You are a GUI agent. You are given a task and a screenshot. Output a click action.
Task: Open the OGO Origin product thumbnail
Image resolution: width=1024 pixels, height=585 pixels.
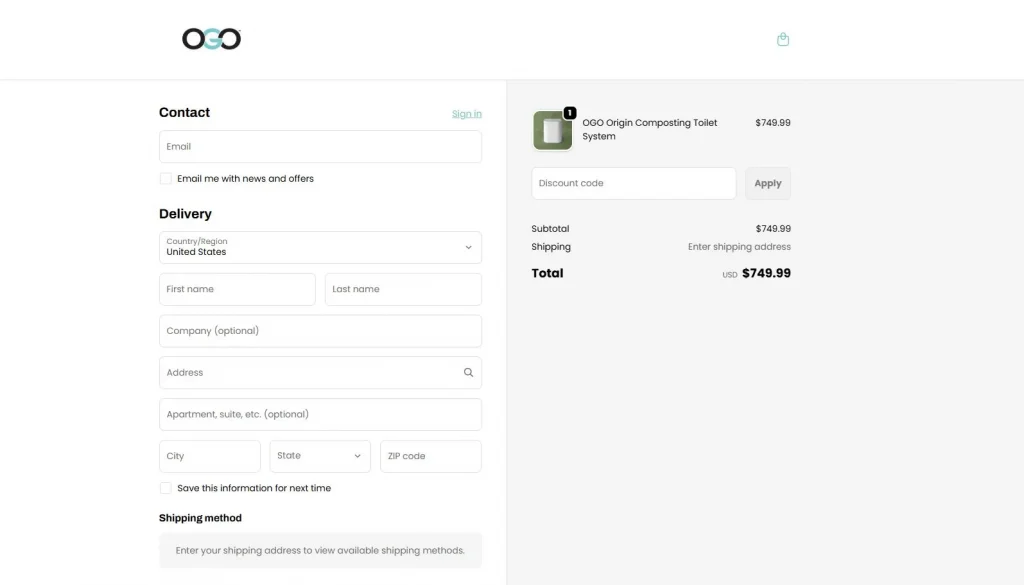tap(552, 130)
